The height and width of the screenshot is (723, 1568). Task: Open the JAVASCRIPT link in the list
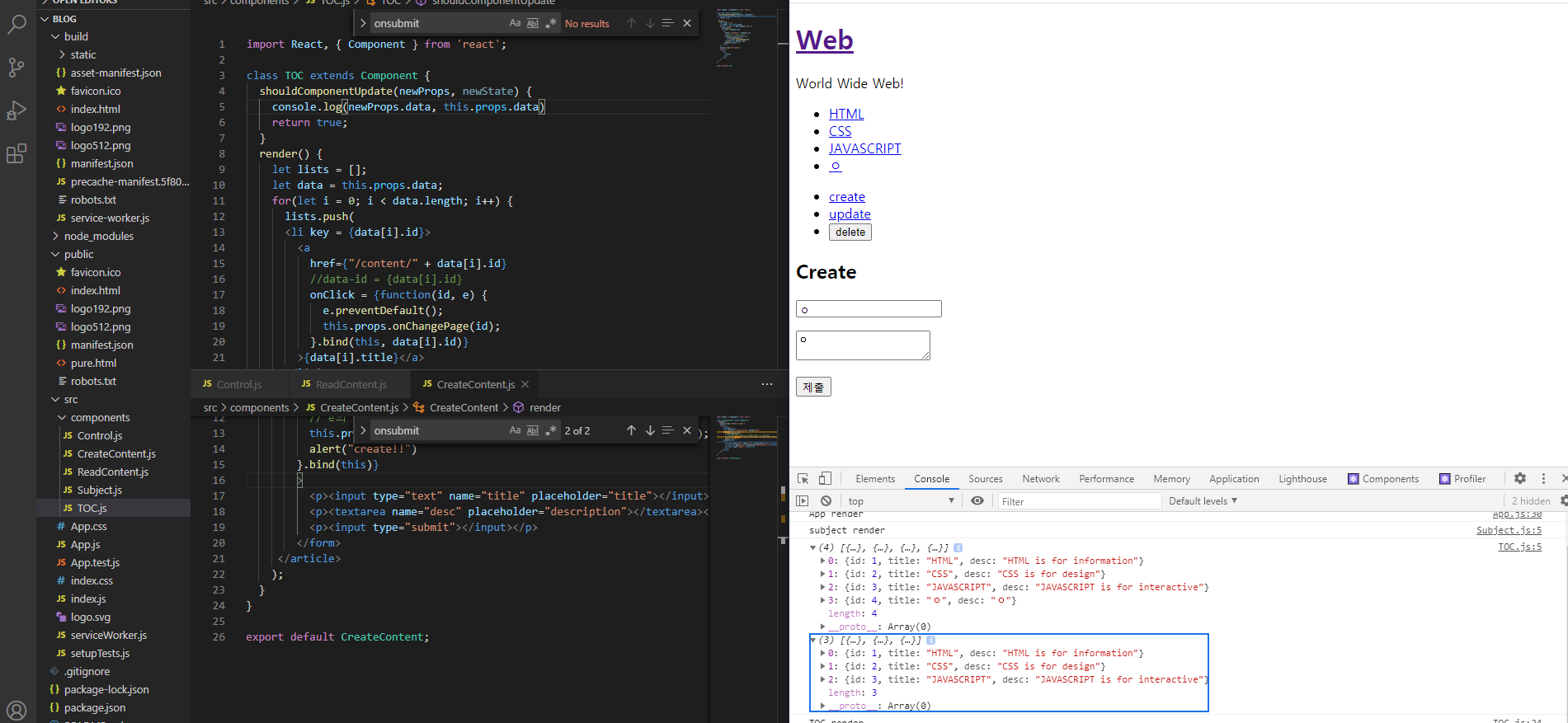point(864,148)
